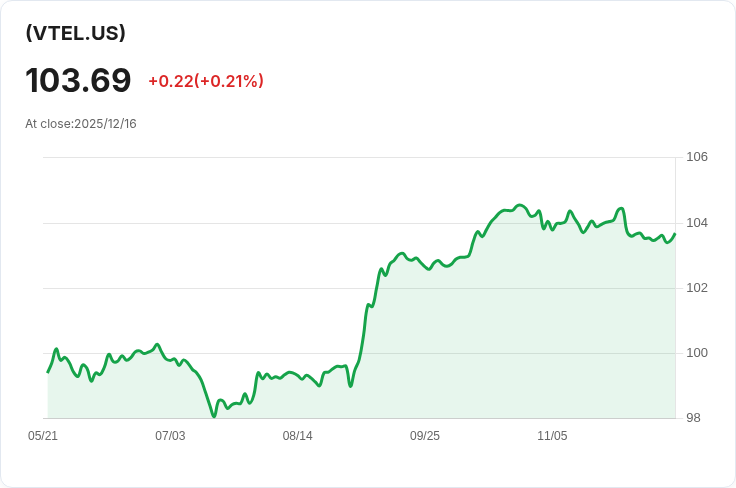Screen dimensions: 736x488
Task: Click the 102 y-axis label
Action: coord(697,288)
